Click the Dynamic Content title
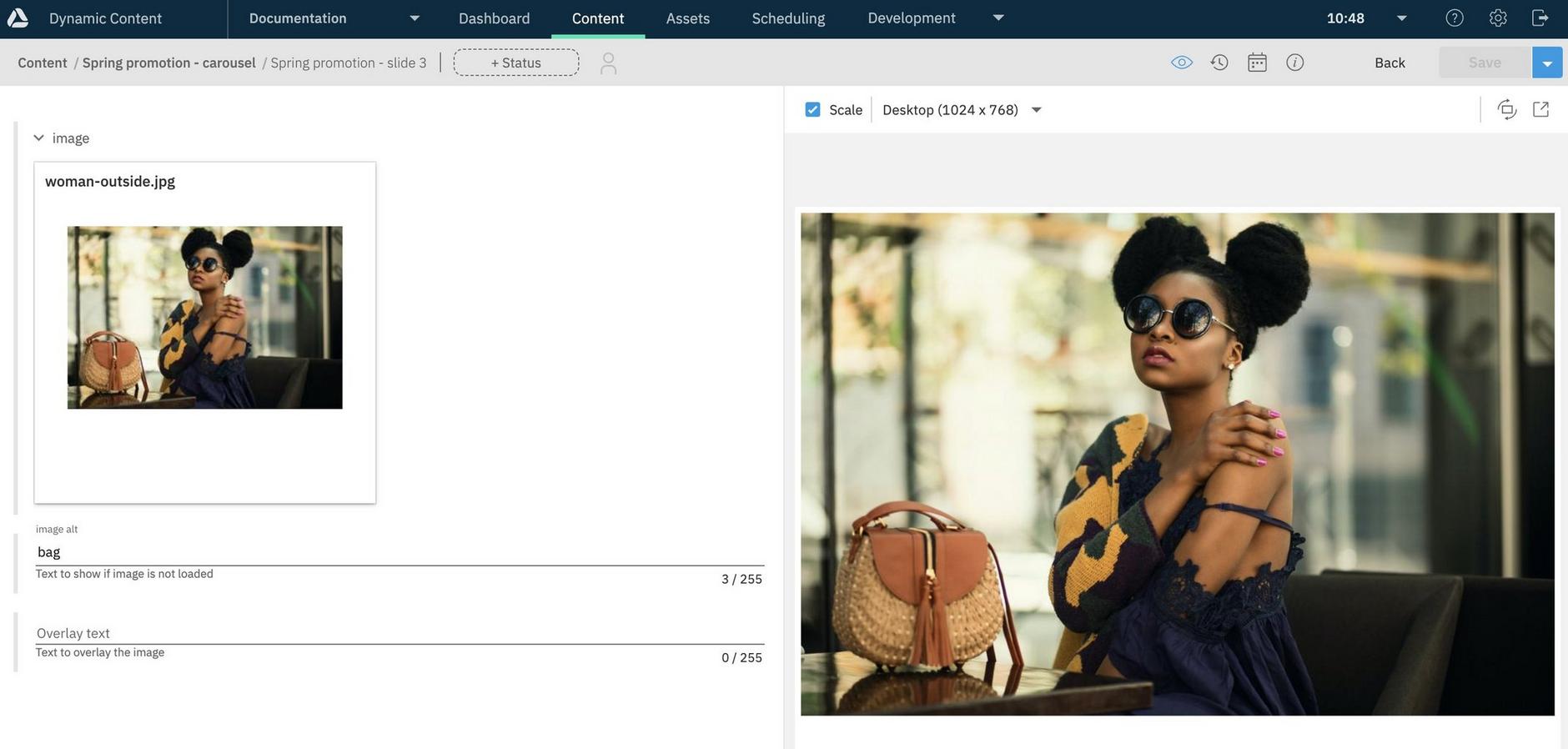The width and height of the screenshot is (1568, 749). [x=105, y=18]
